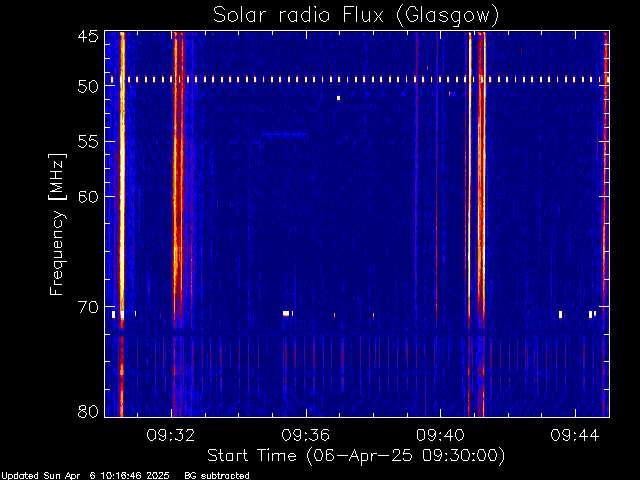The image size is (640, 480).
Task: Click the 09:44 time tick label
Action: [x=575, y=435]
